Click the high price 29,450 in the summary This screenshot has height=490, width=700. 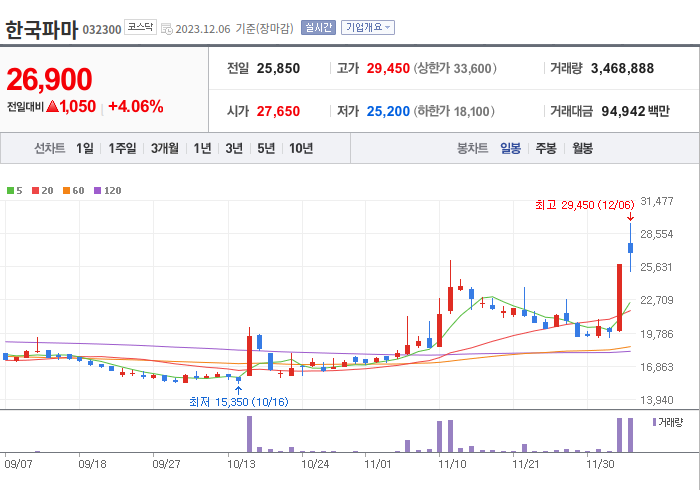pos(388,68)
